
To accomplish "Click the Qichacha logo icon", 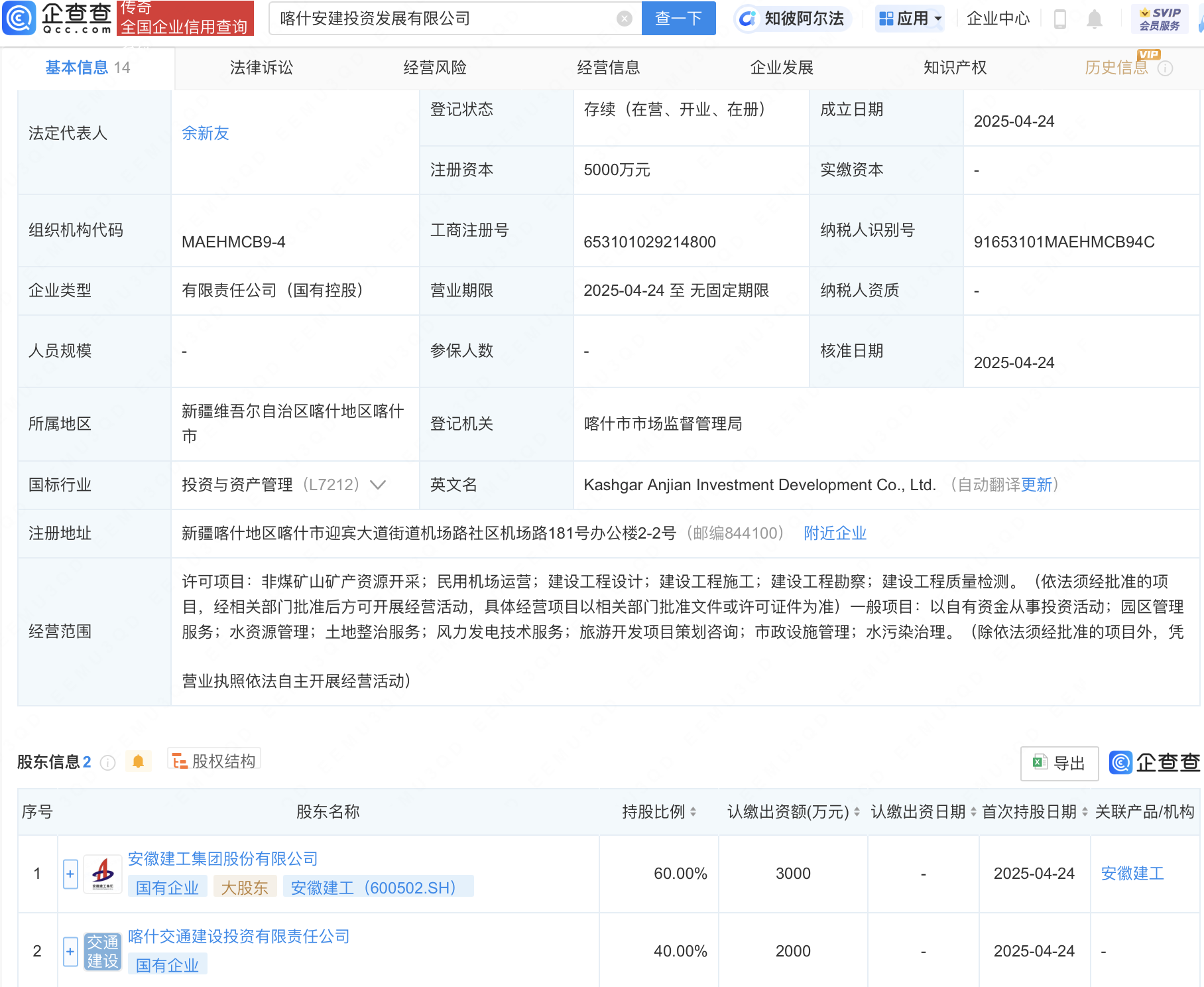I will pyautogui.click(x=19, y=18).
